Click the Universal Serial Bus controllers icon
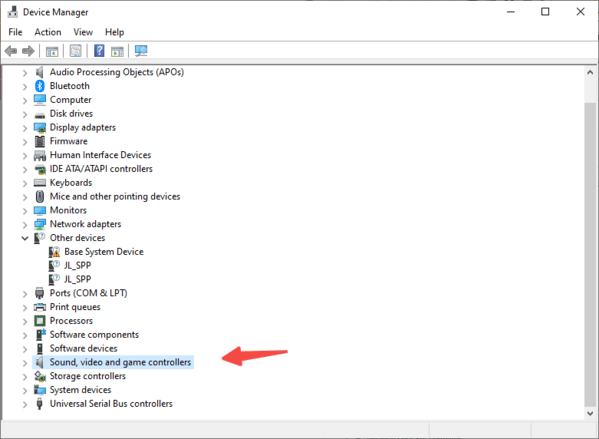 tap(40, 404)
